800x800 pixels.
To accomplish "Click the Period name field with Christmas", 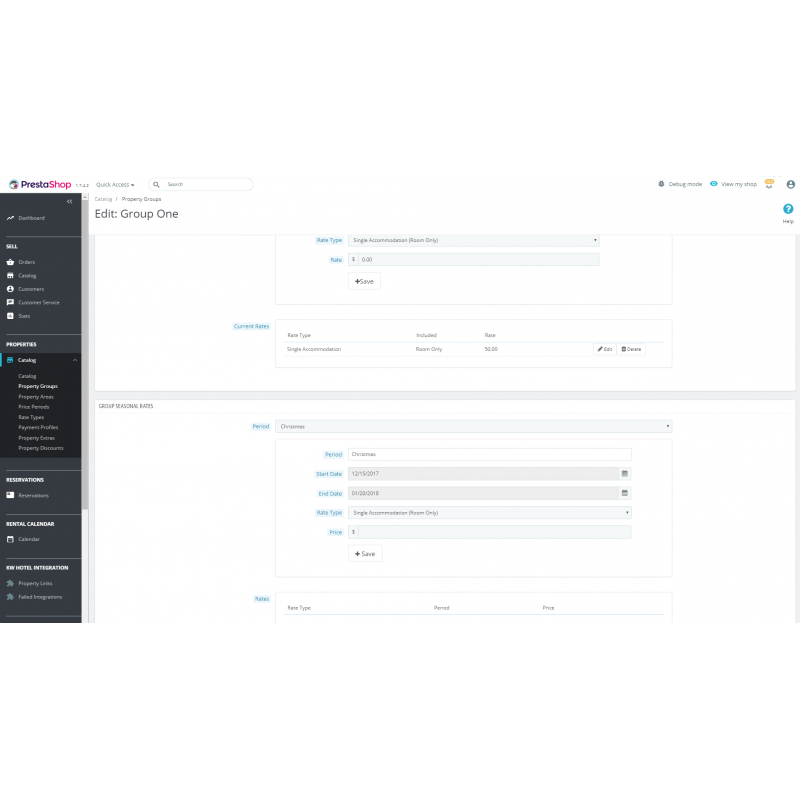I will coord(490,454).
